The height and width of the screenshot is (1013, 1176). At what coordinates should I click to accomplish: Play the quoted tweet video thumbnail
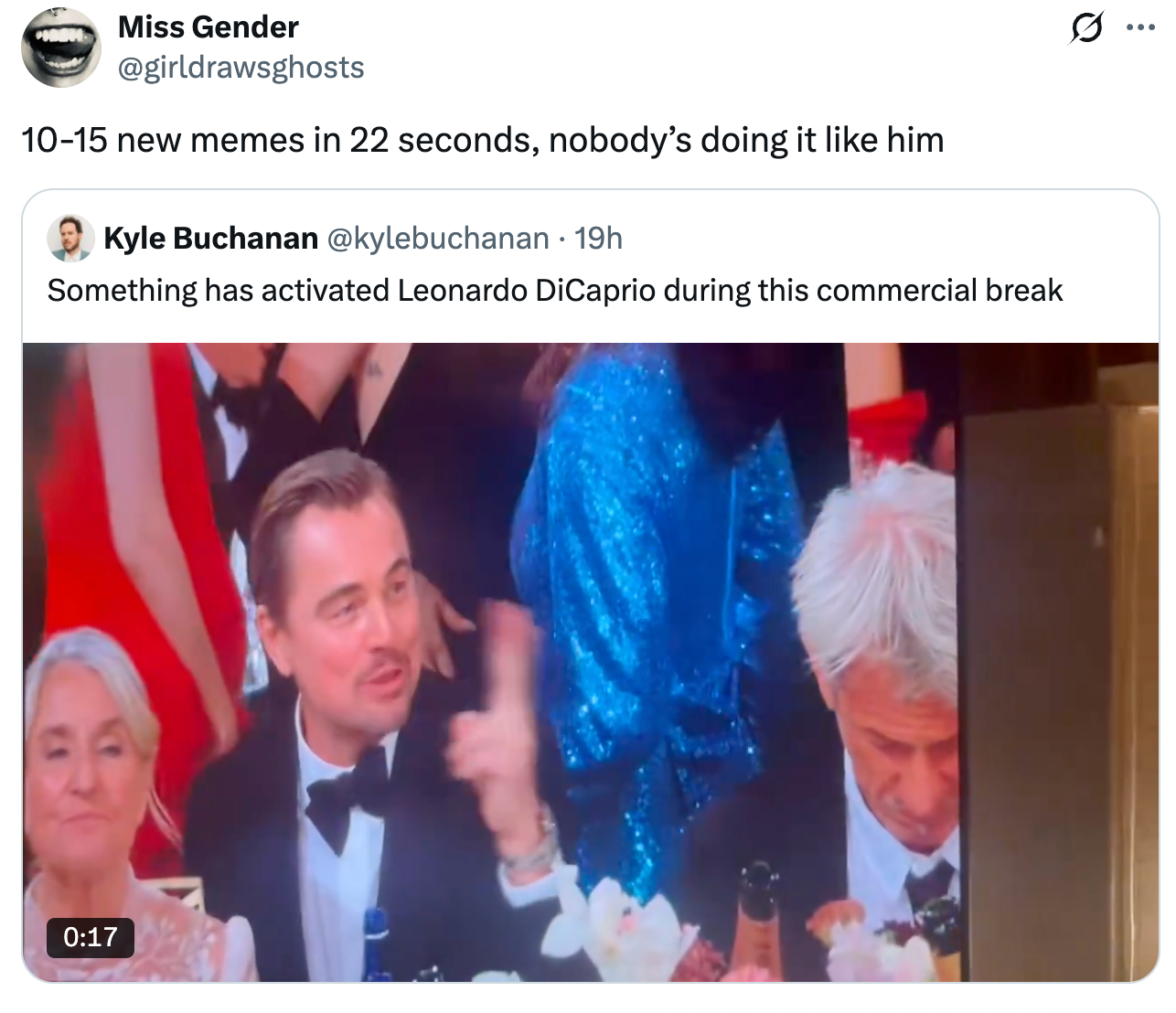590,662
